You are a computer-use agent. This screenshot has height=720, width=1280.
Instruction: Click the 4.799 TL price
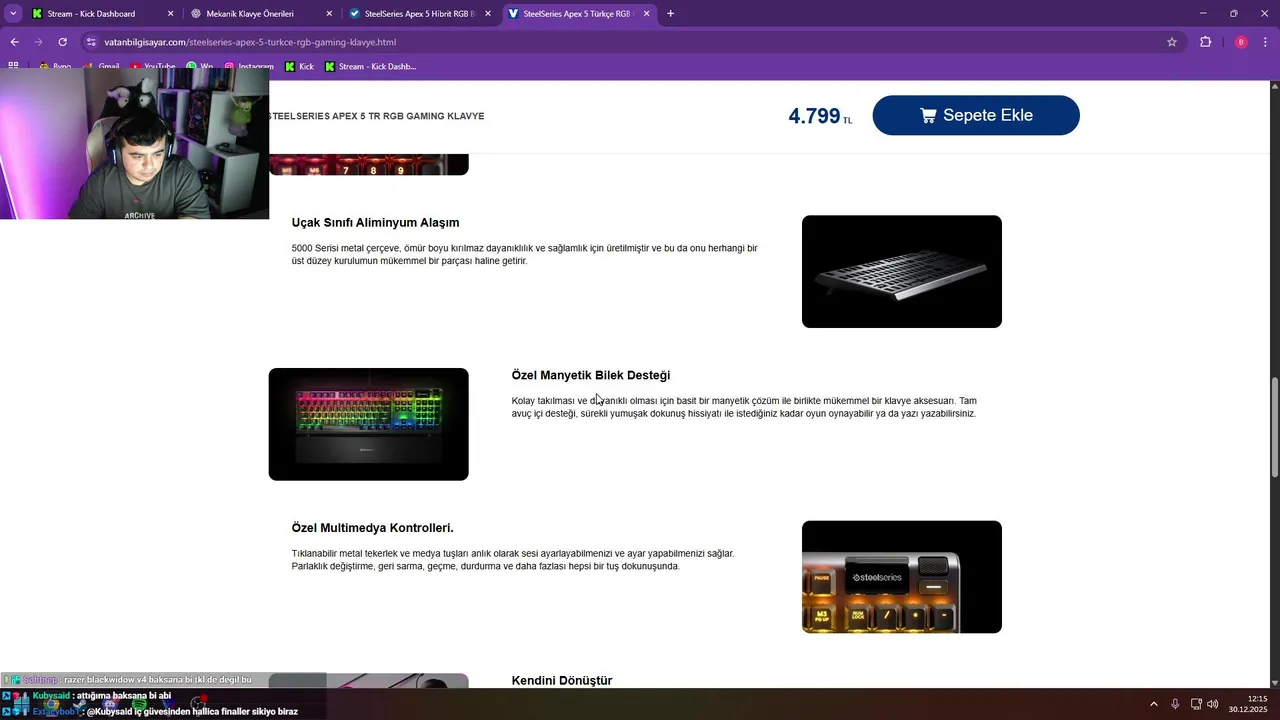point(820,116)
